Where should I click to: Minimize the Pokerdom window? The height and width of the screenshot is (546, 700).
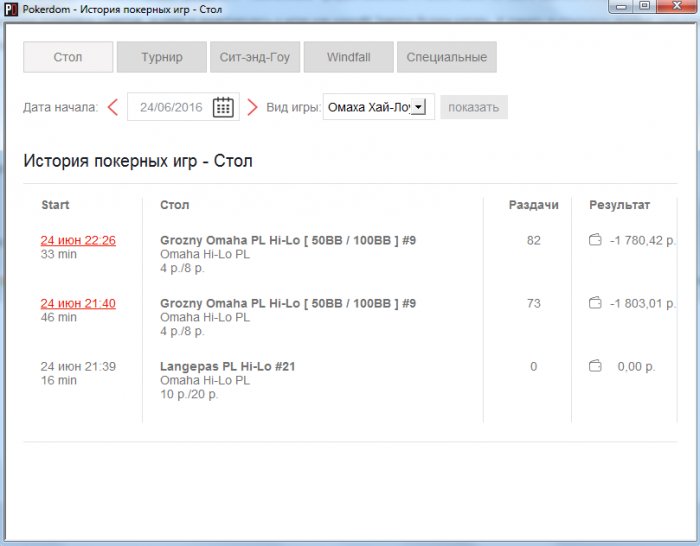coord(621,6)
